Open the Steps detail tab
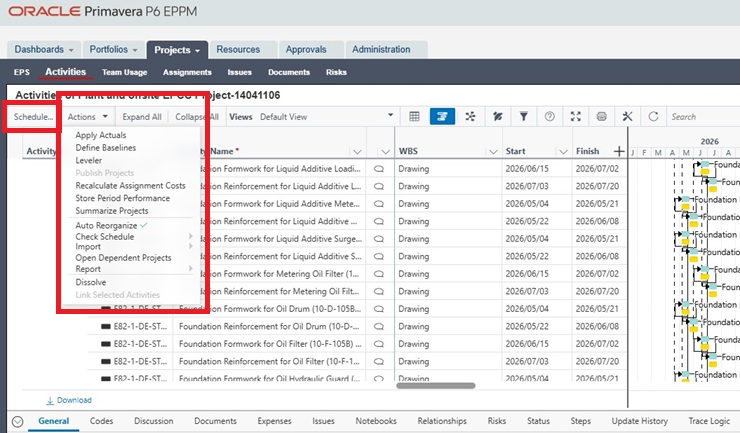This screenshot has height=433, width=740. pyautogui.click(x=580, y=421)
